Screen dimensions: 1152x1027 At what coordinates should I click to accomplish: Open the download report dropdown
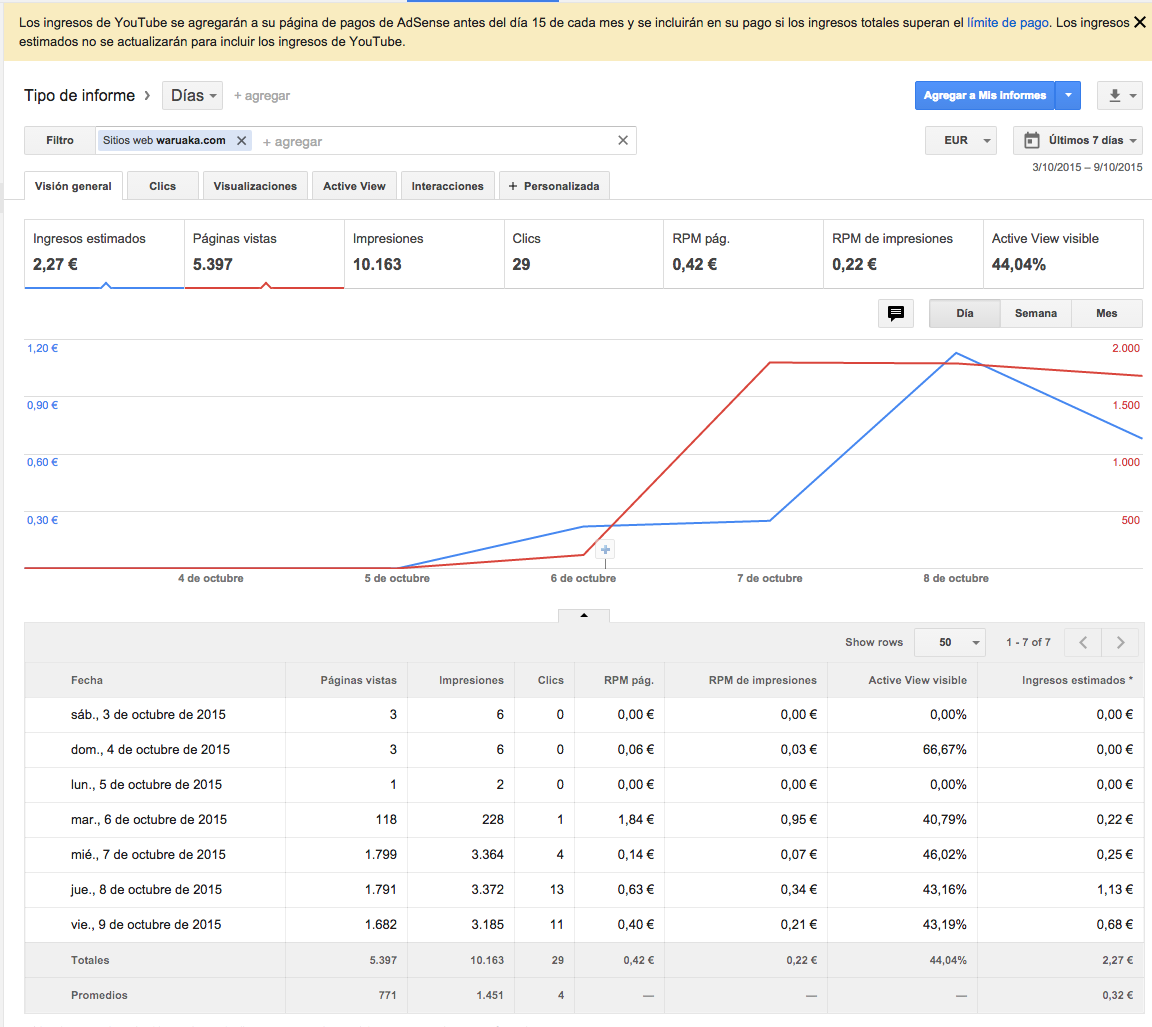pos(1120,96)
